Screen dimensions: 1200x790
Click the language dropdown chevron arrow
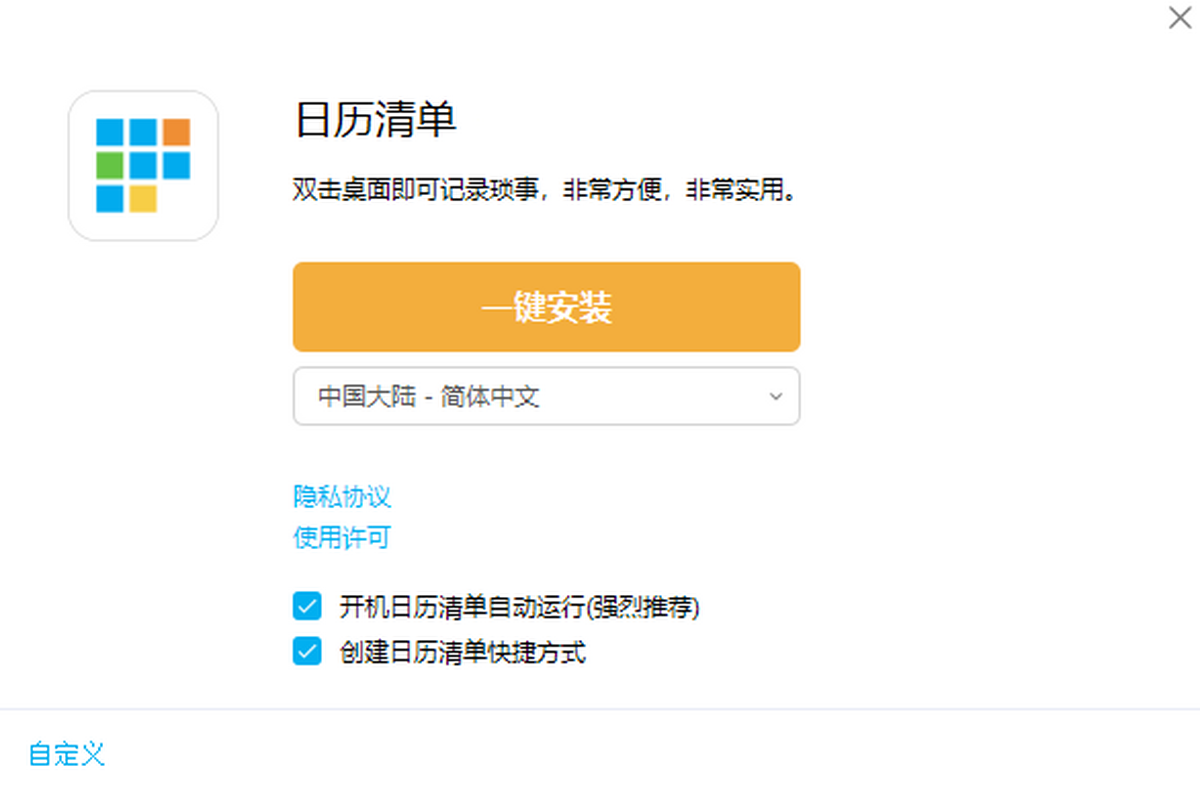[775, 397]
